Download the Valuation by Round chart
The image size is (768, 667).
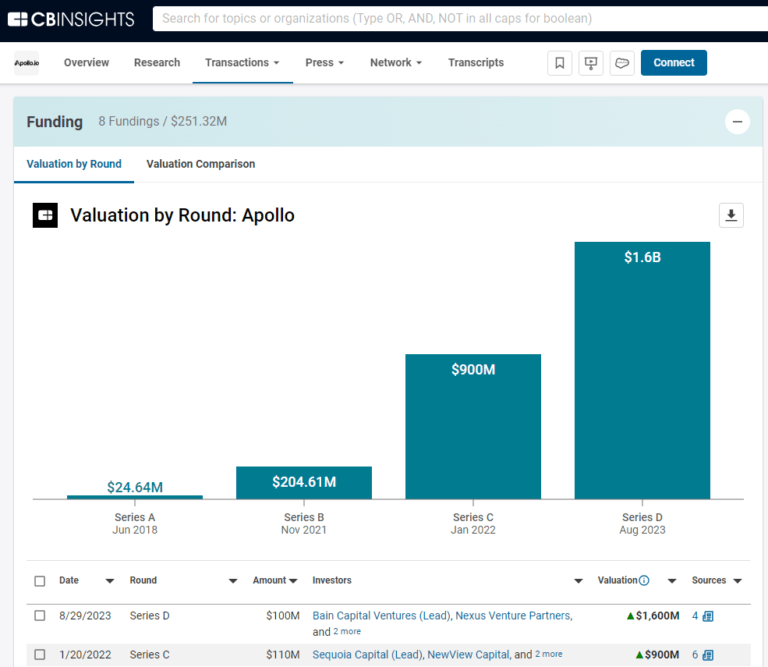click(731, 215)
